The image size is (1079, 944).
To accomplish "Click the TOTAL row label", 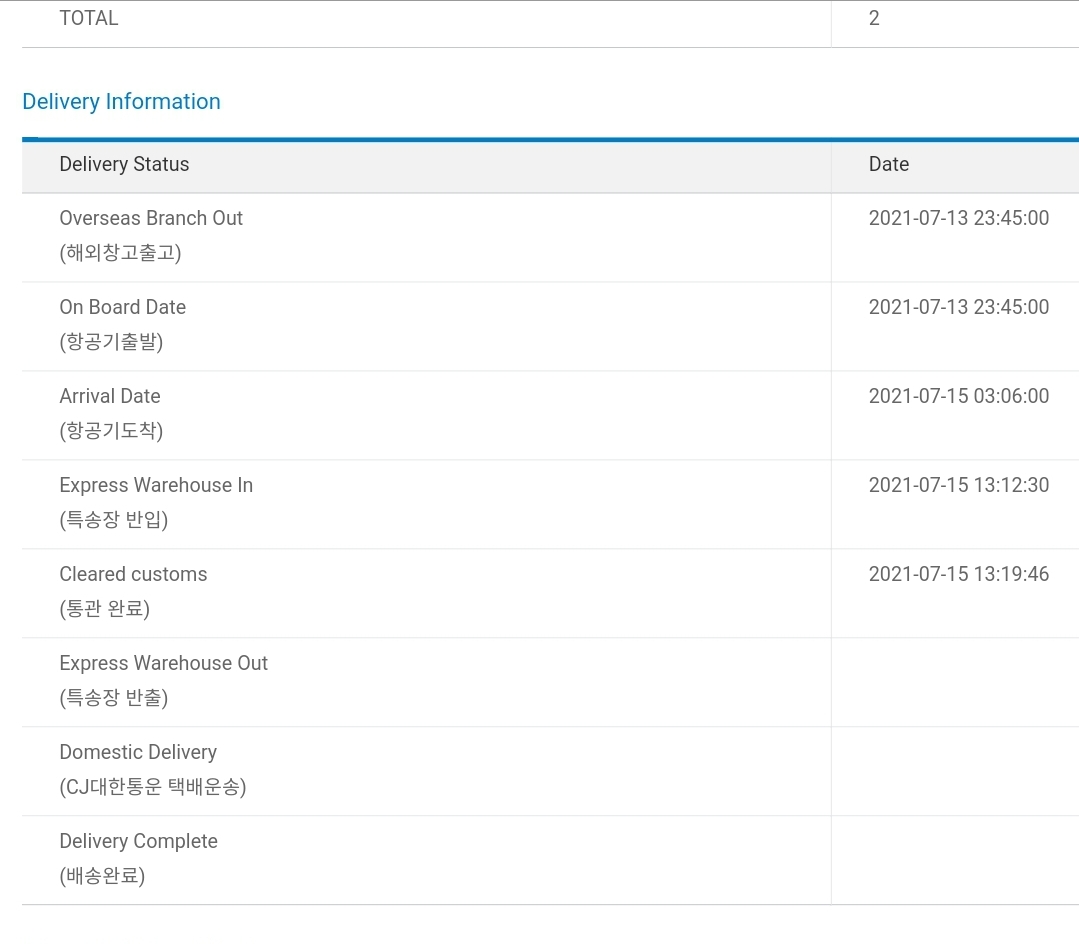I will tap(89, 19).
